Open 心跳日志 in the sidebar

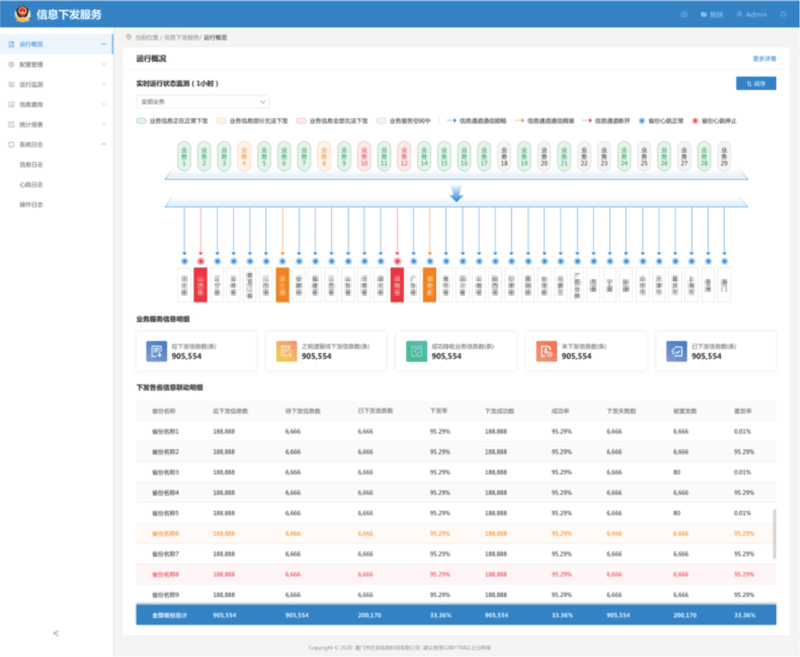pyautogui.click(x=31, y=185)
